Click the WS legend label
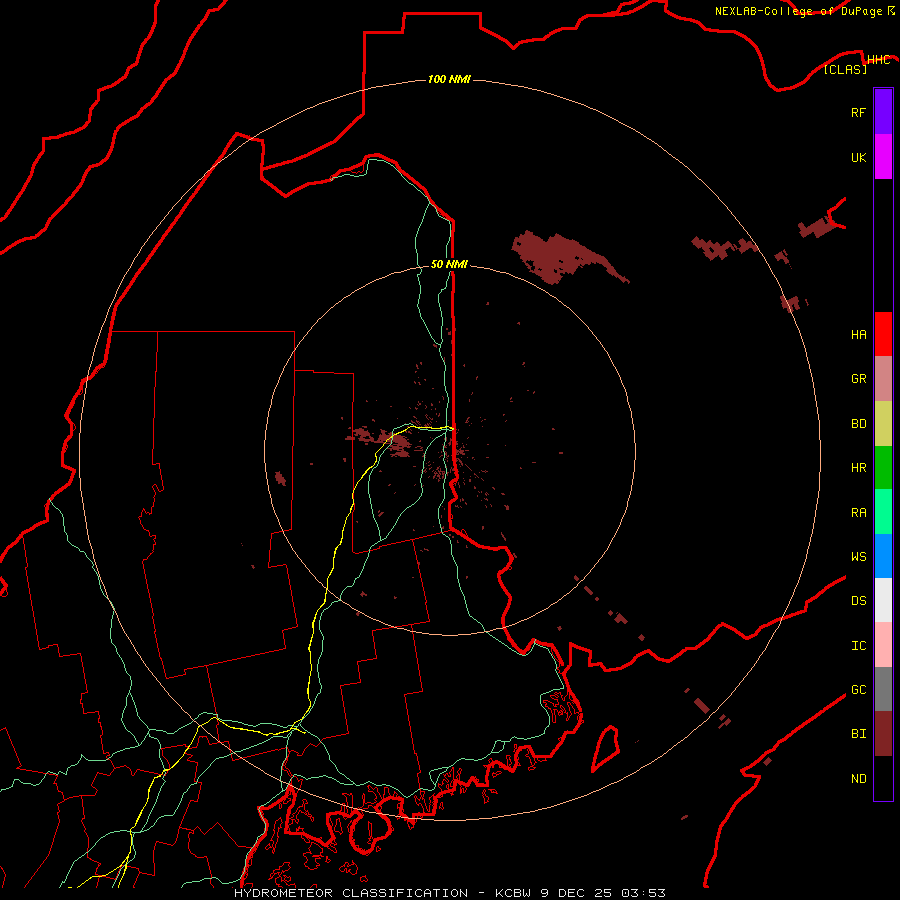 coord(858,557)
